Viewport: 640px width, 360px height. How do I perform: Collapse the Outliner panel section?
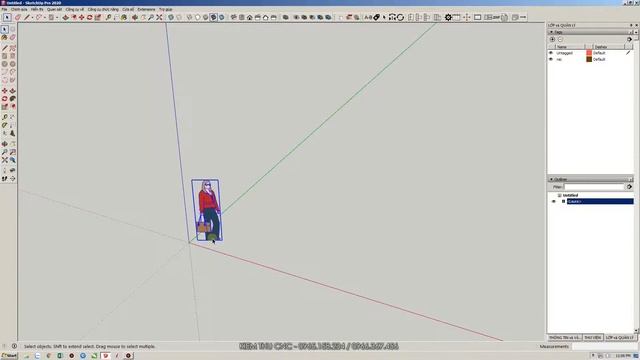(x=551, y=179)
